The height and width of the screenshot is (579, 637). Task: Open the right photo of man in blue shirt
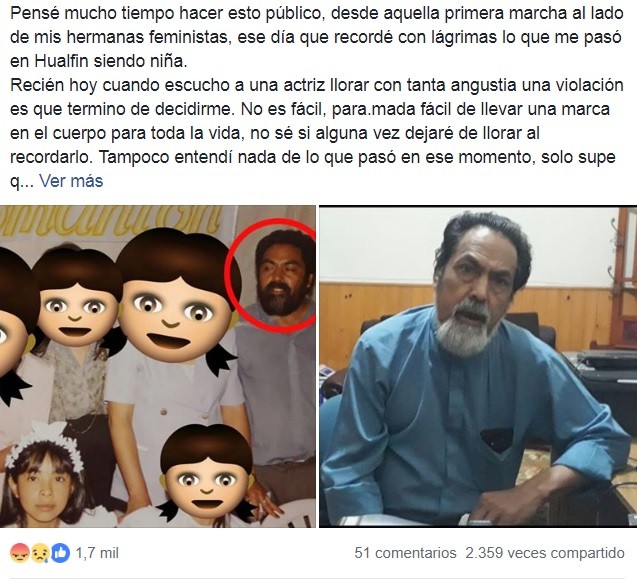pyautogui.click(x=478, y=366)
